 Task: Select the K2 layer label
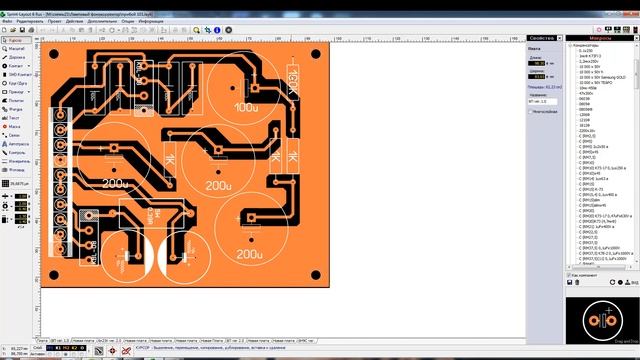74,348
